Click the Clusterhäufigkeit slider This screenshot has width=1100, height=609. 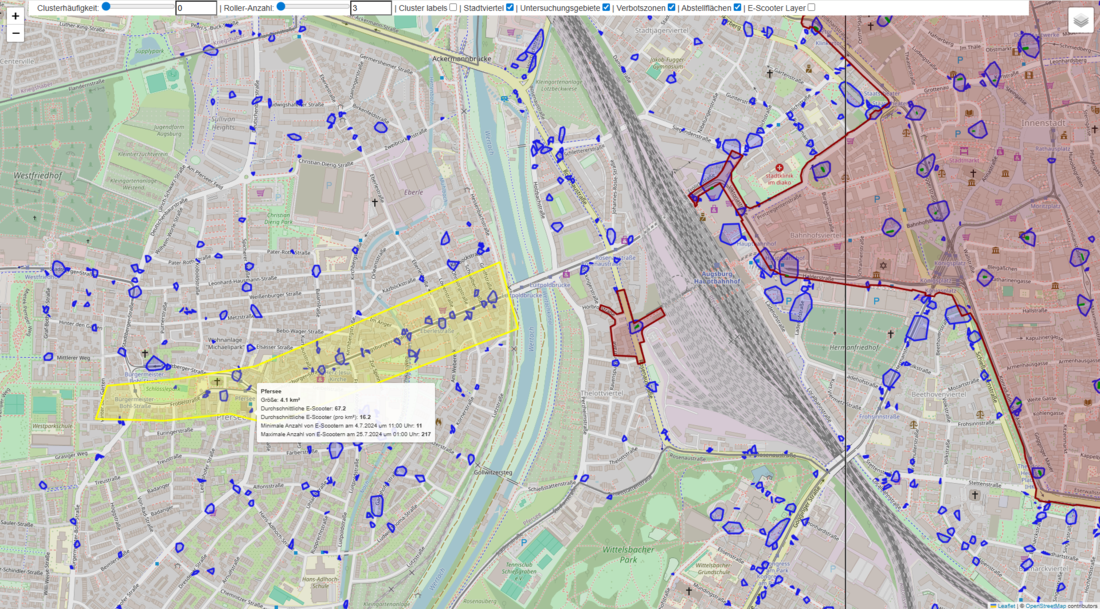click(138, 7)
